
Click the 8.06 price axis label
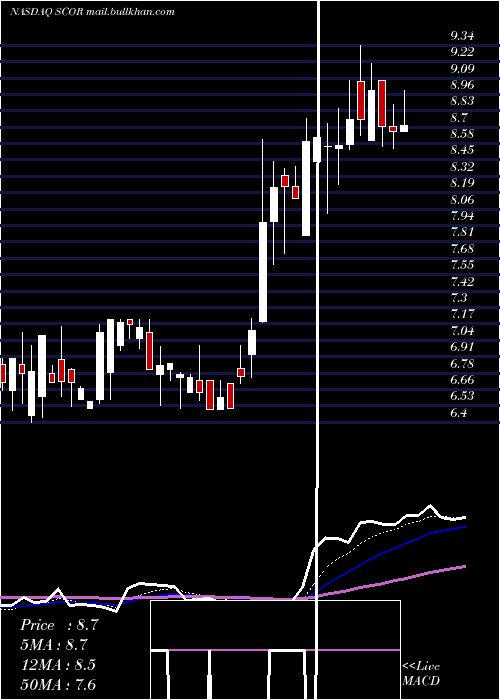point(462,200)
